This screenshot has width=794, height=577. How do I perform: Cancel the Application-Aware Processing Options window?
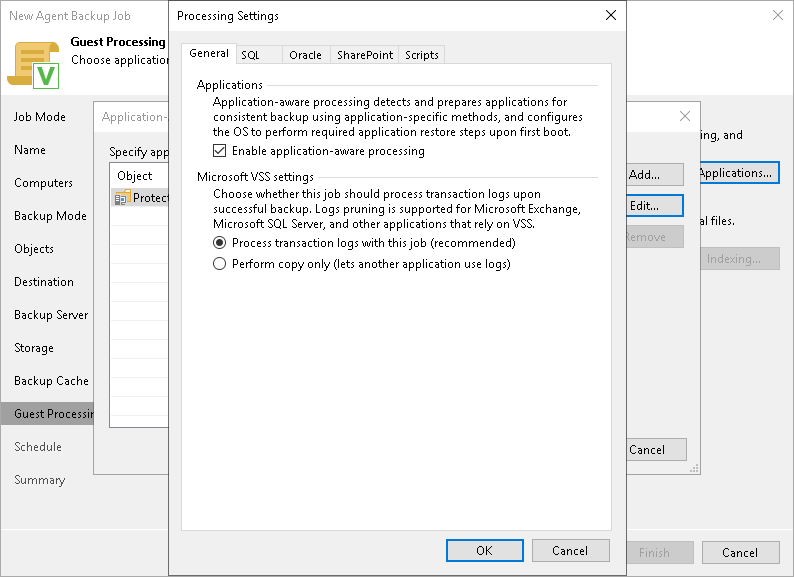coord(657,449)
